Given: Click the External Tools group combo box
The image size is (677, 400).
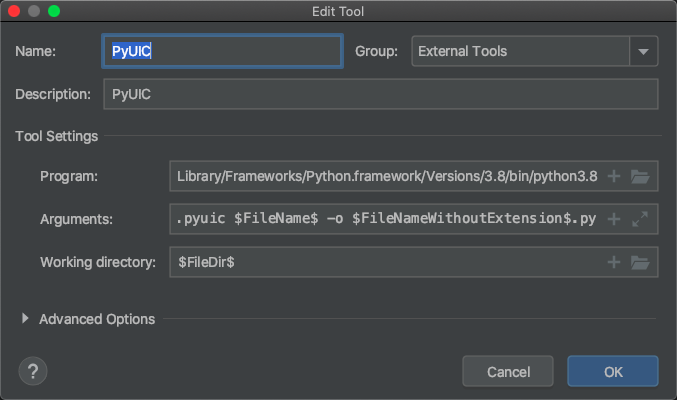Looking at the screenshot, I should [520, 51].
